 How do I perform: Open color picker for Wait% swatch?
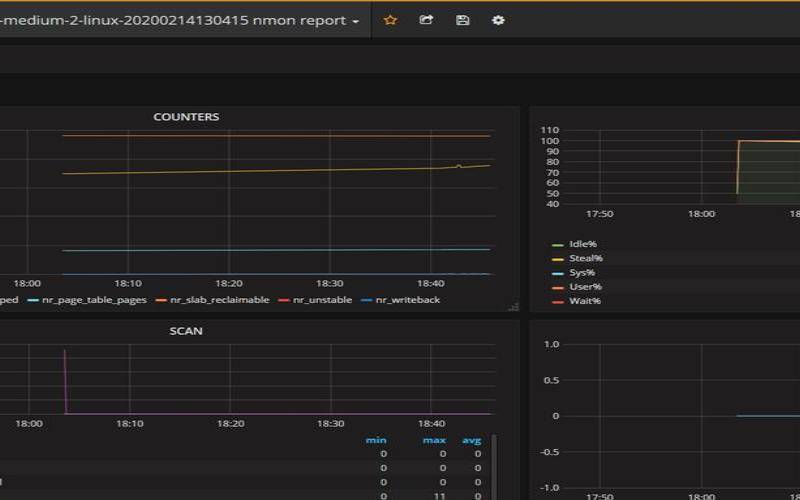pyautogui.click(x=558, y=302)
